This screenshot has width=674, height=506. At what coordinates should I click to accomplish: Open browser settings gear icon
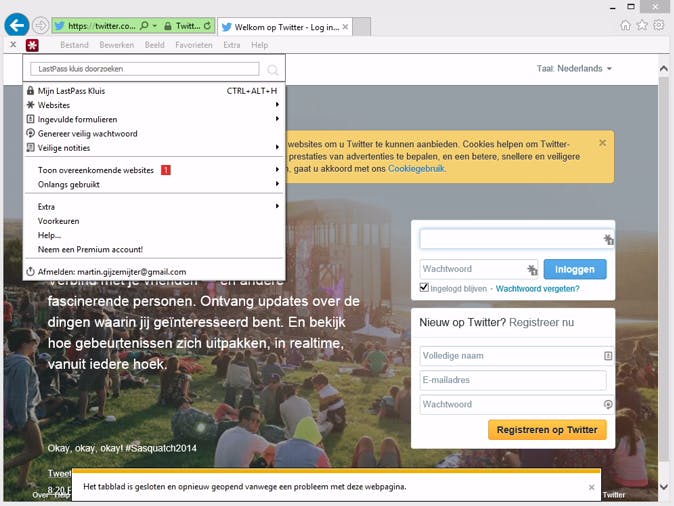659,25
